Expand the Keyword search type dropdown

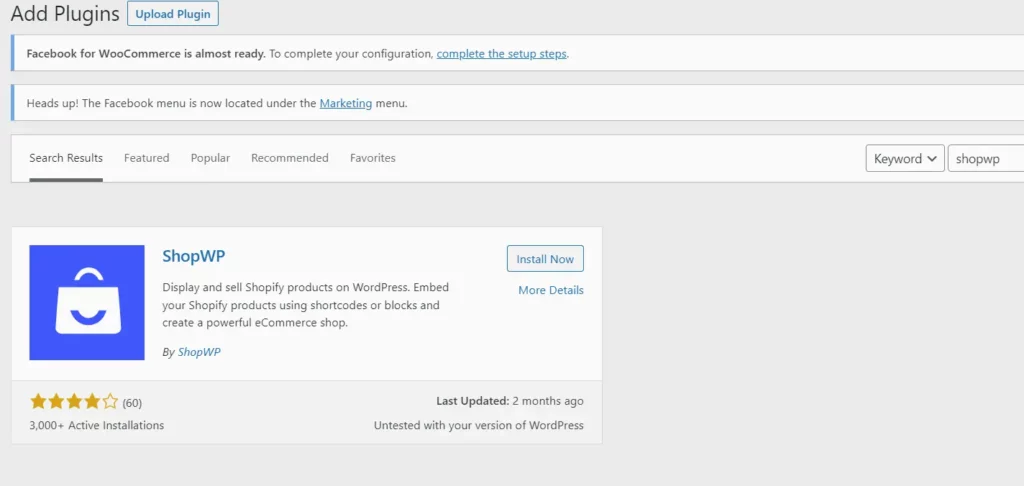coord(905,159)
